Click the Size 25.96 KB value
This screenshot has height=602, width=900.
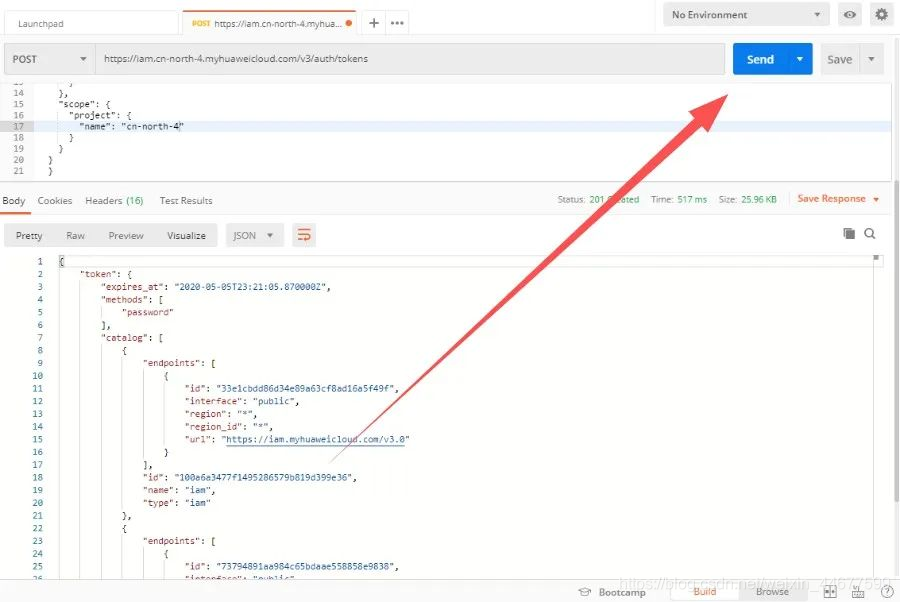[x=758, y=199]
